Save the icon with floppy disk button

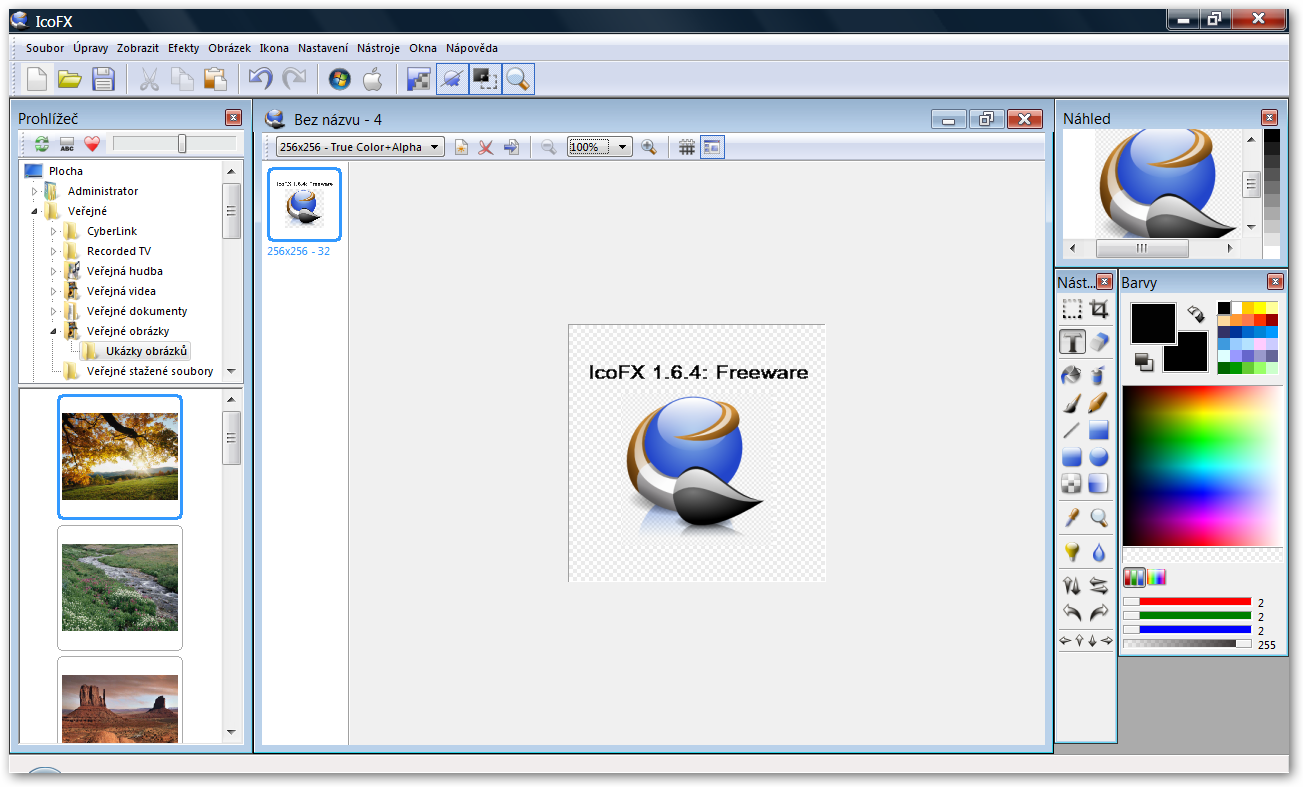click(x=103, y=79)
